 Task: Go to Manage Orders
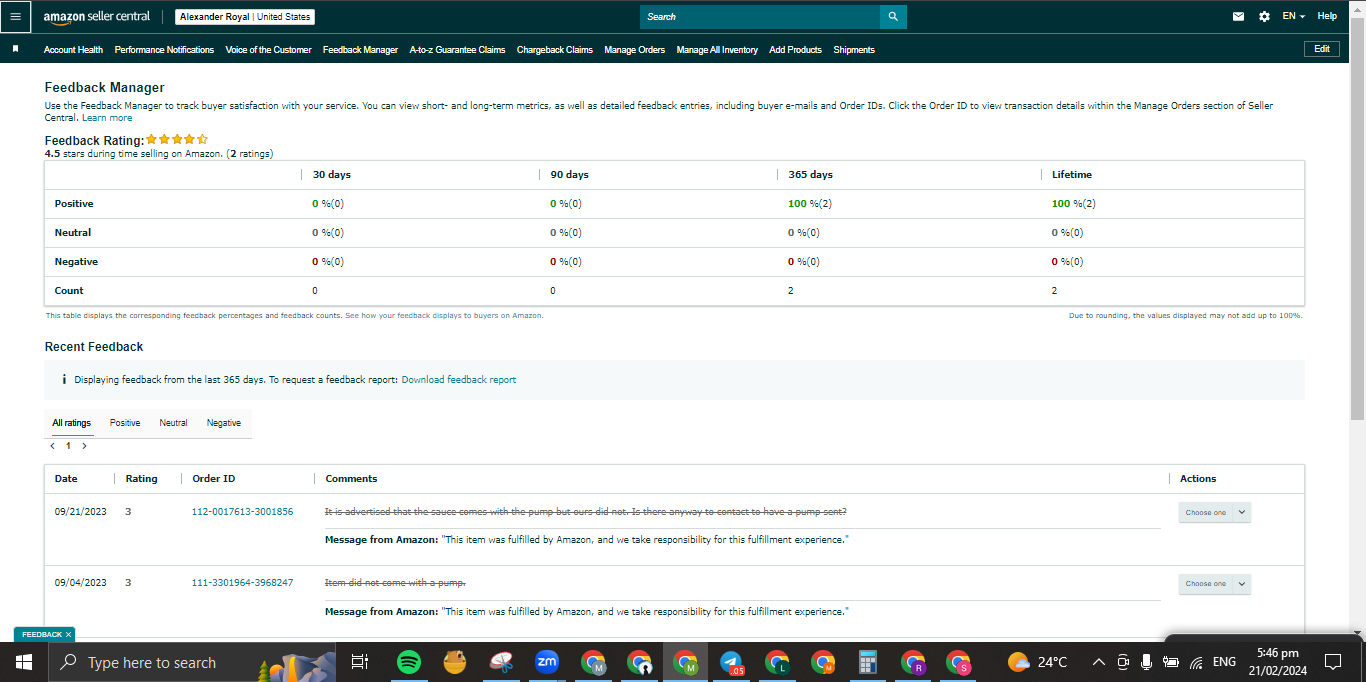coord(634,50)
